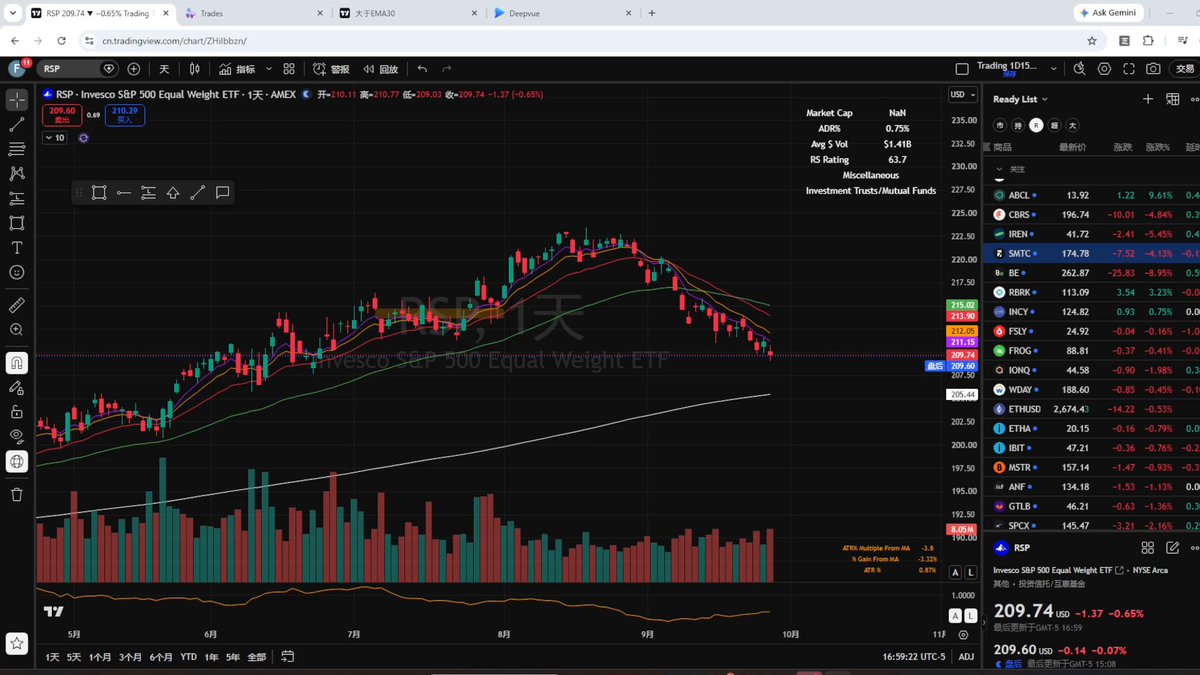Open the 警报 alert button

click(331, 69)
